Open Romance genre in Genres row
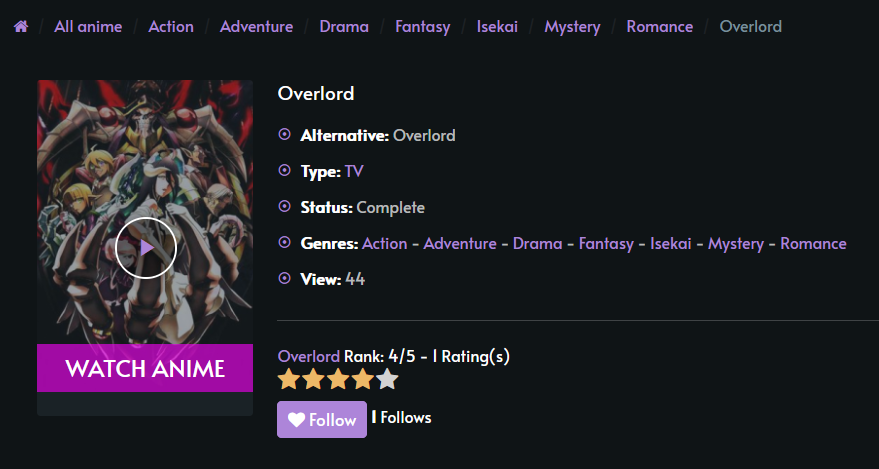The height and width of the screenshot is (469, 879). [813, 244]
